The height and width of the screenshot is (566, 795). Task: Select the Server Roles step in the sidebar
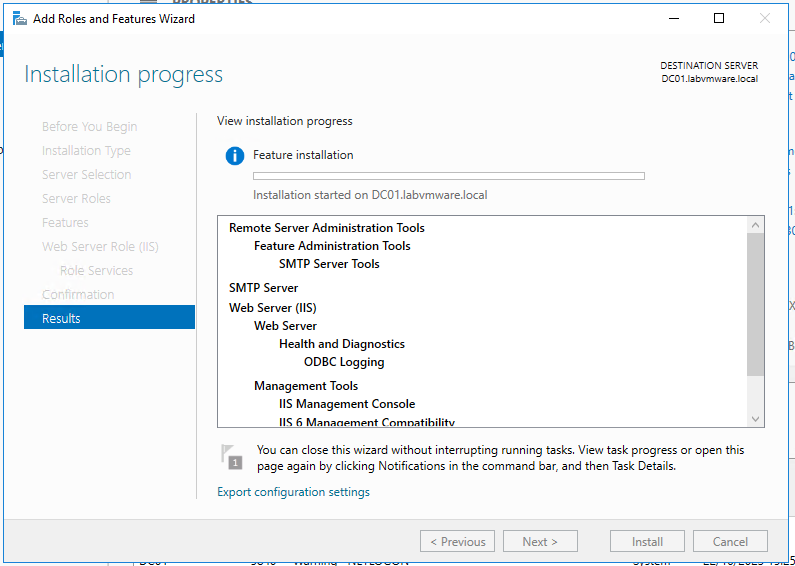tap(76, 199)
